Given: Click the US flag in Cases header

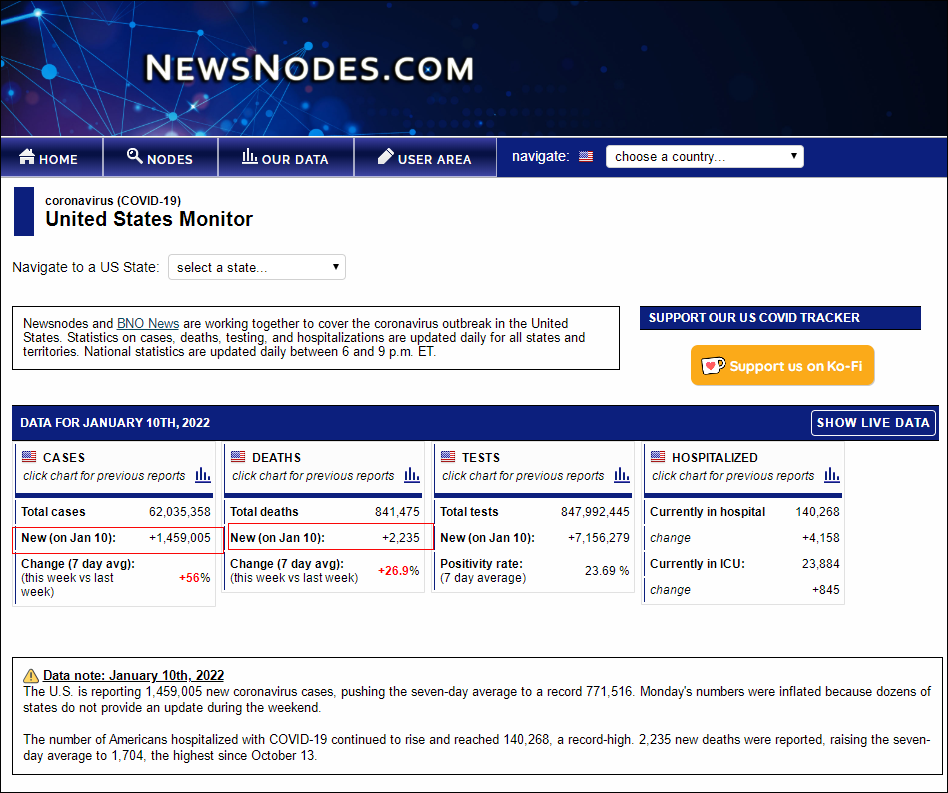Looking at the screenshot, I should pyautogui.click(x=29, y=457).
